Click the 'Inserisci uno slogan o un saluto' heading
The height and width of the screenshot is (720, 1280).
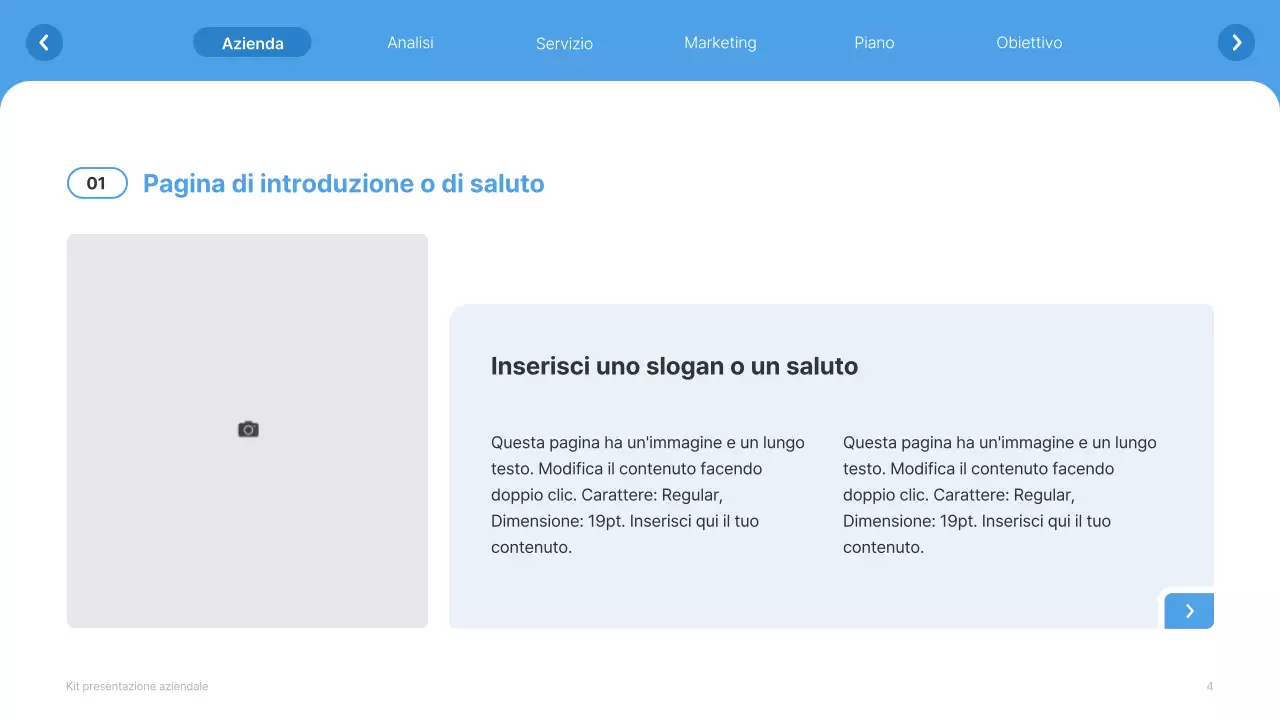tap(674, 366)
